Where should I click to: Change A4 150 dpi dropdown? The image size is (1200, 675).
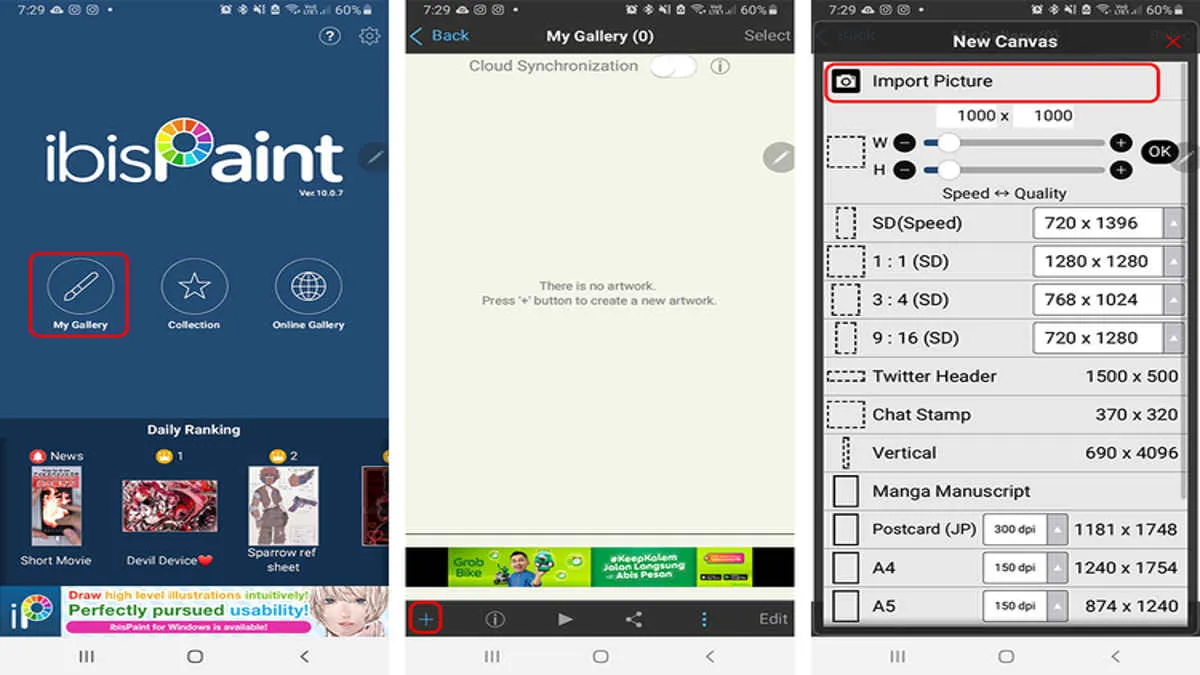click(x=1025, y=567)
